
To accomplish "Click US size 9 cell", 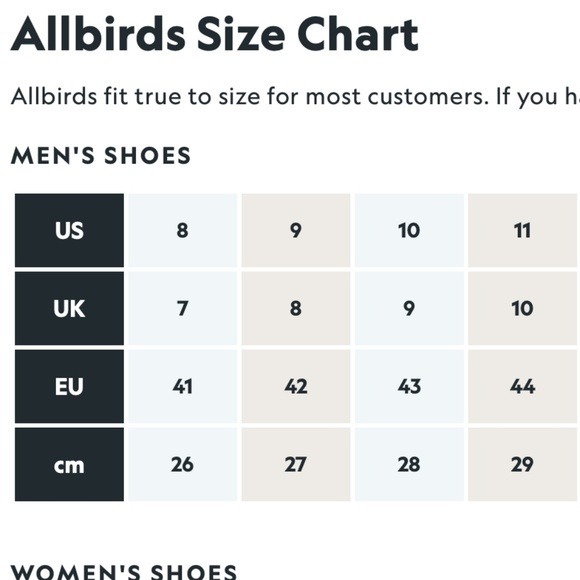I will click(296, 230).
